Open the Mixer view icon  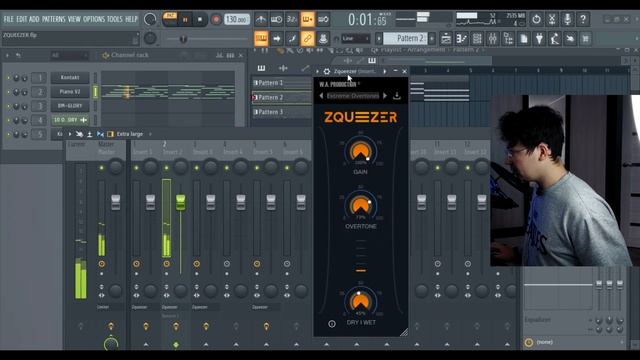coord(493,39)
